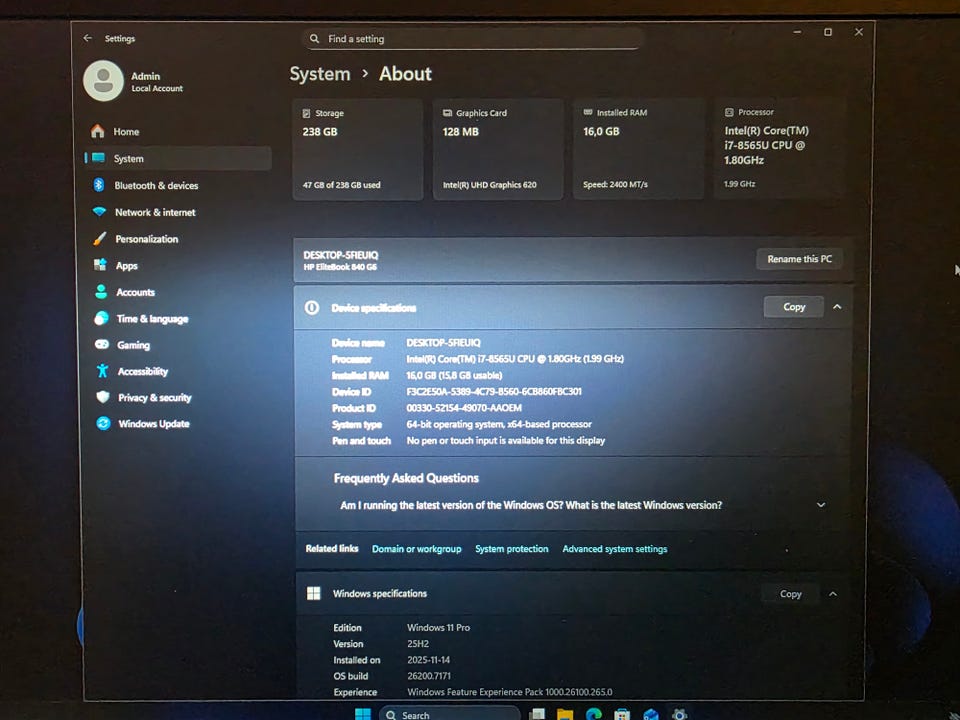Open Advanced system settings link
960x720 pixels.
pyautogui.click(x=615, y=549)
